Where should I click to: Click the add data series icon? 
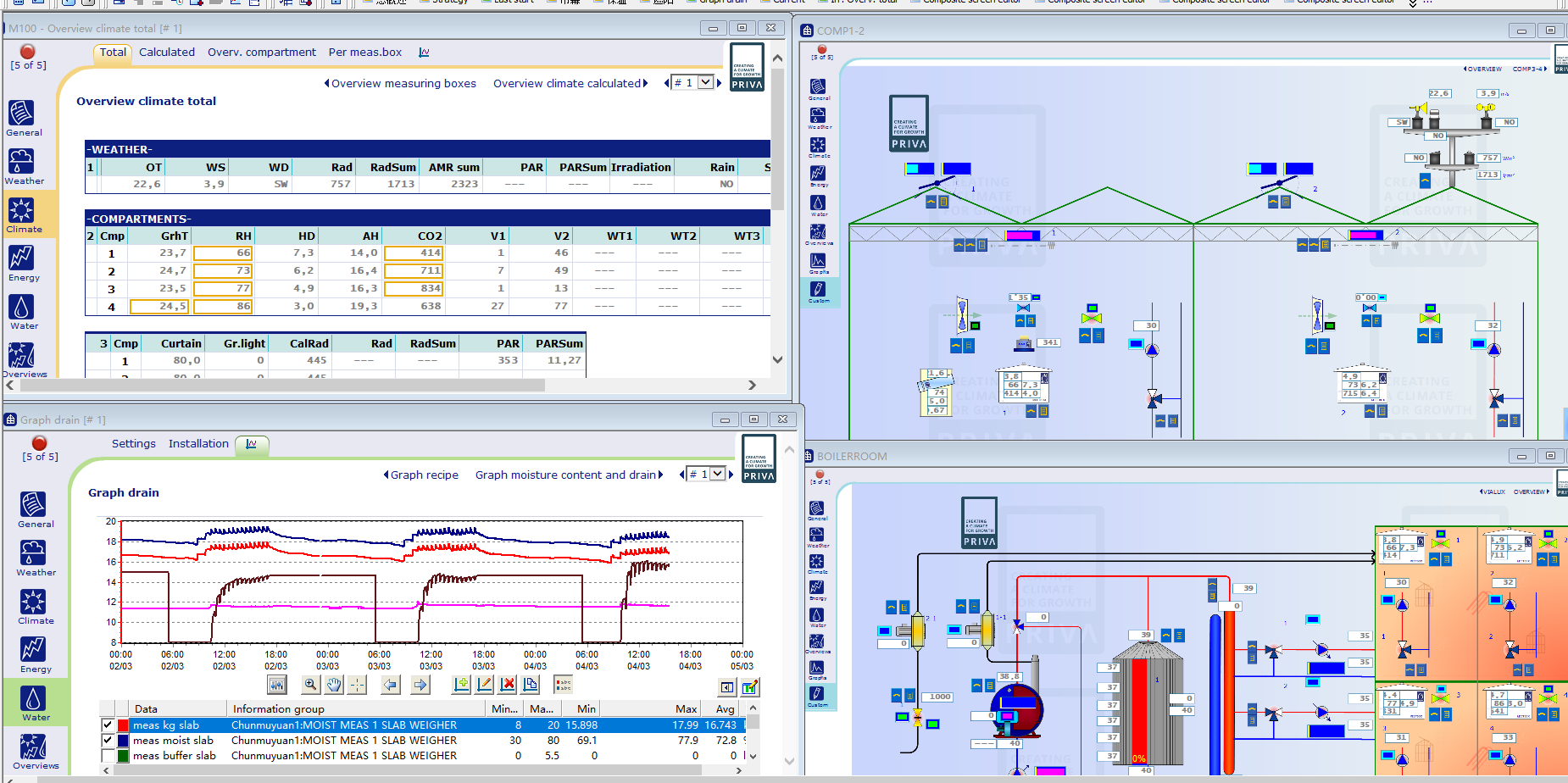pyautogui.click(x=461, y=685)
